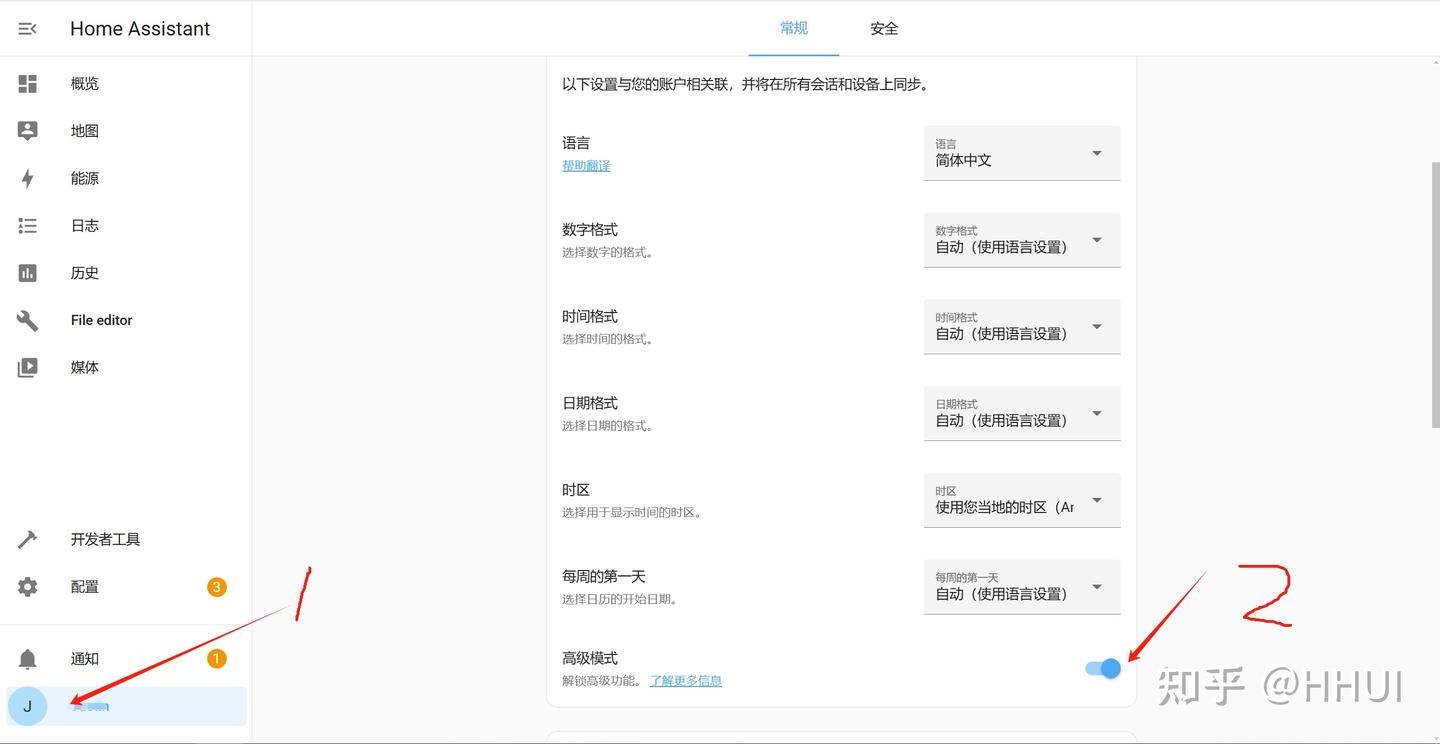View the 通知 notifications
The image size is (1440, 744).
(x=84, y=658)
